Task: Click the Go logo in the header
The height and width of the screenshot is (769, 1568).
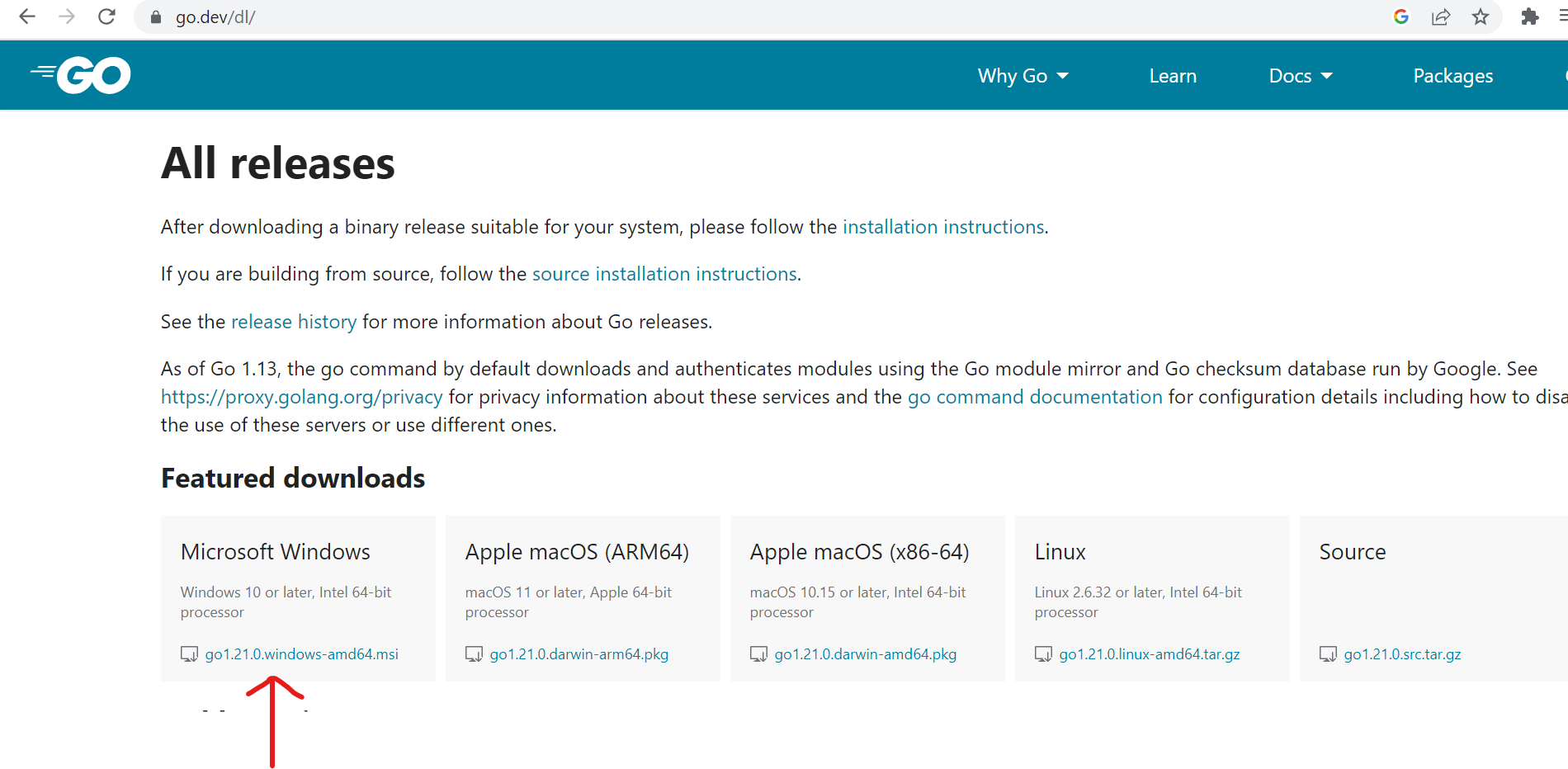Action: pyautogui.click(x=81, y=75)
